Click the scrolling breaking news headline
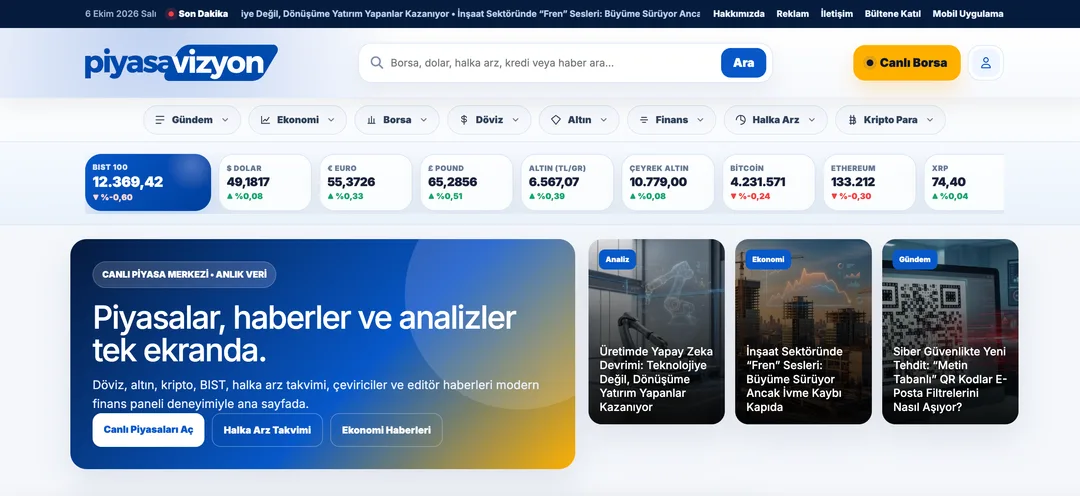 (x=470, y=14)
